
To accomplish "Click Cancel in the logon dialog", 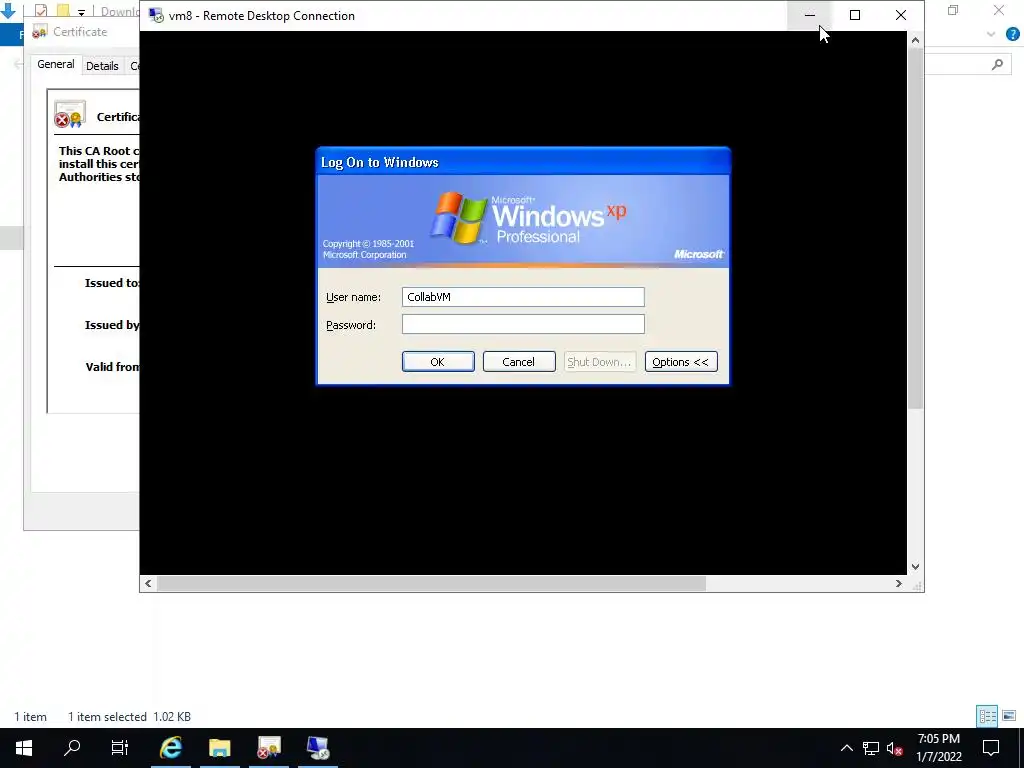I will coord(519,362).
